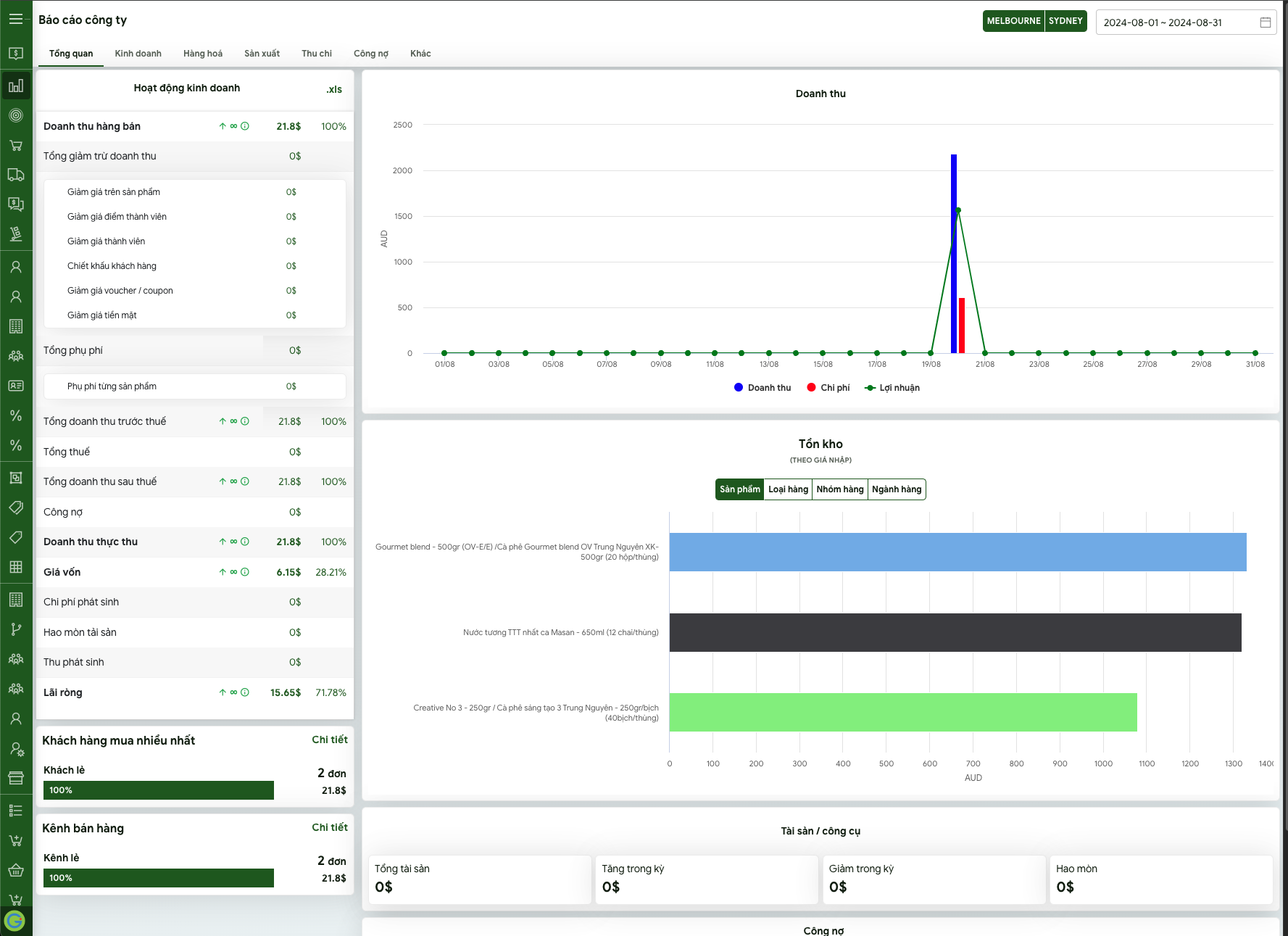Click the overlapping squares sidebar icon
This screenshot has width=1288, height=936.
click(x=16, y=478)
